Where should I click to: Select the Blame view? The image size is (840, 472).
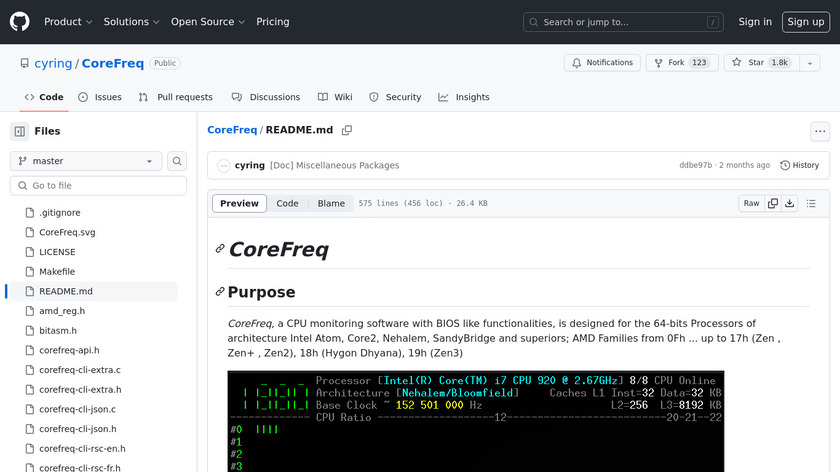coord(331,204)
